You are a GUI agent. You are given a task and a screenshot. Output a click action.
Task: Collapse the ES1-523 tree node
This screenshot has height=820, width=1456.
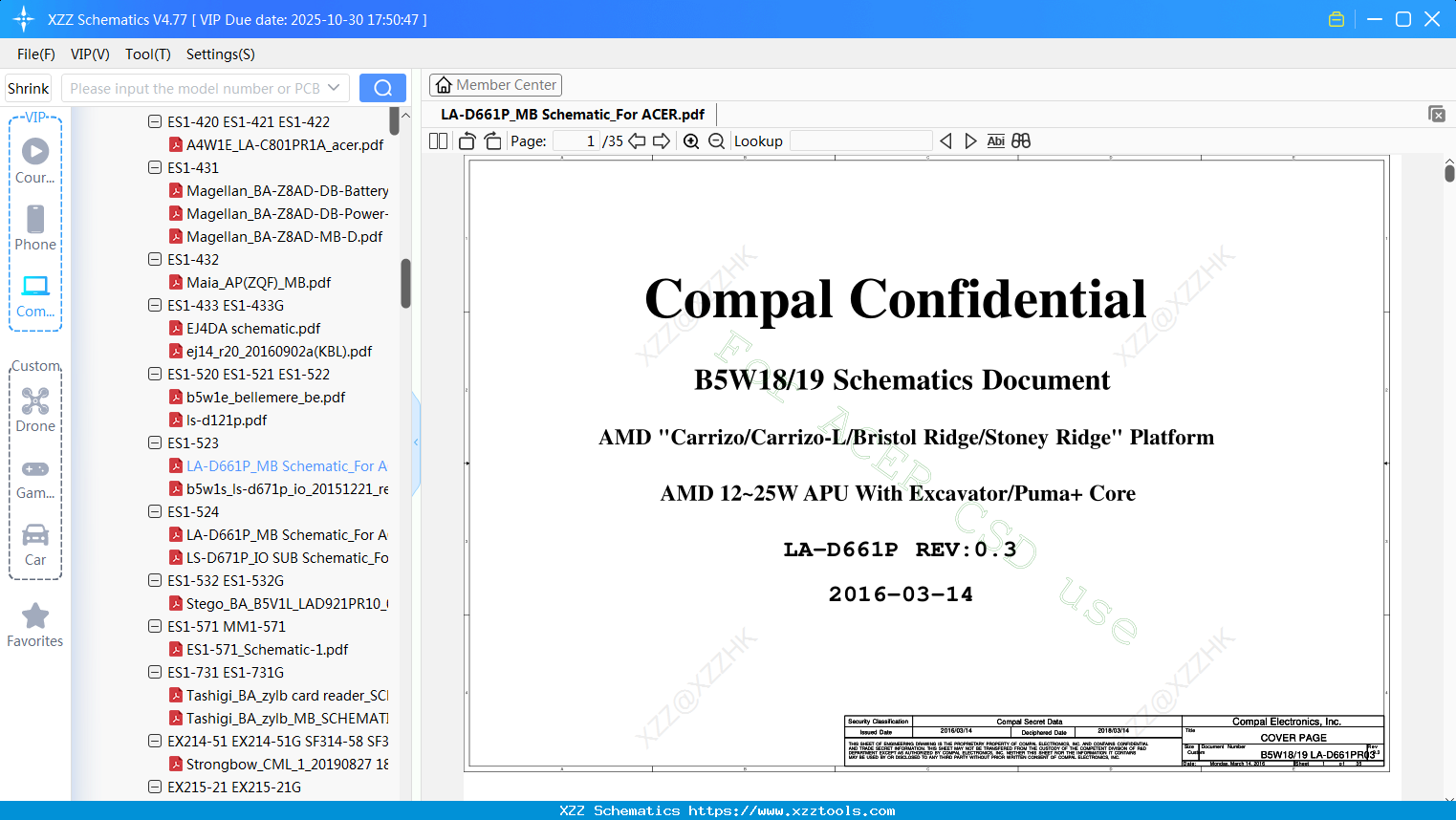coord(155,442)
